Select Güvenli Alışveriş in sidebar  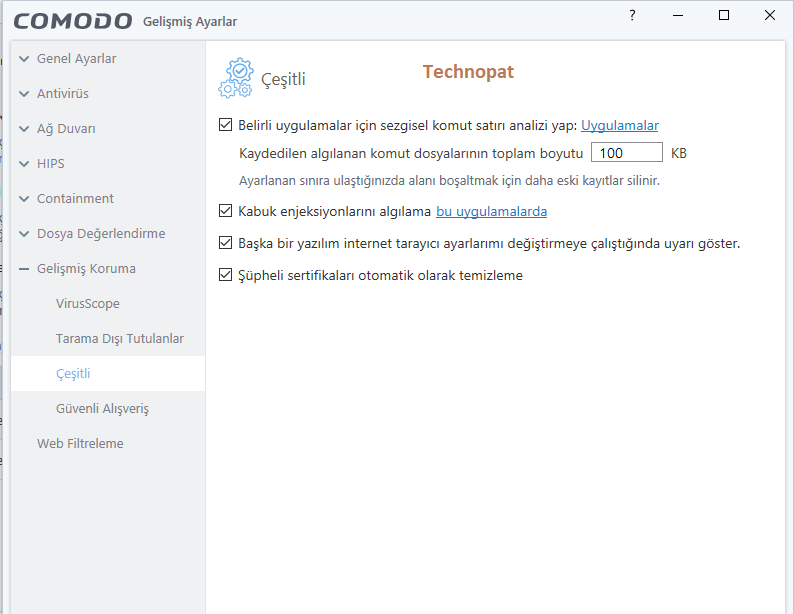pos(102,409)
